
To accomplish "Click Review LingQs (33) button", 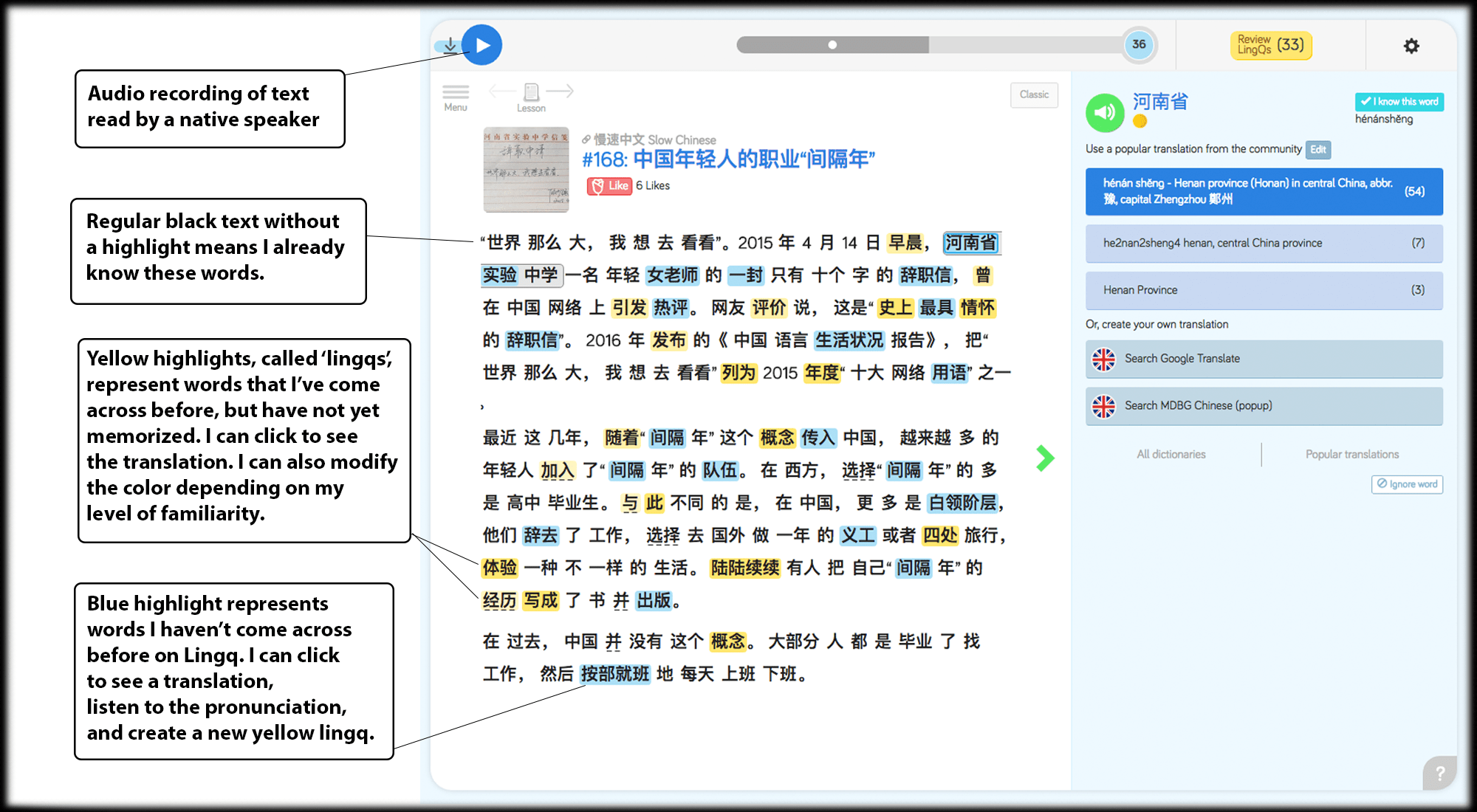I will [1270, 45].
